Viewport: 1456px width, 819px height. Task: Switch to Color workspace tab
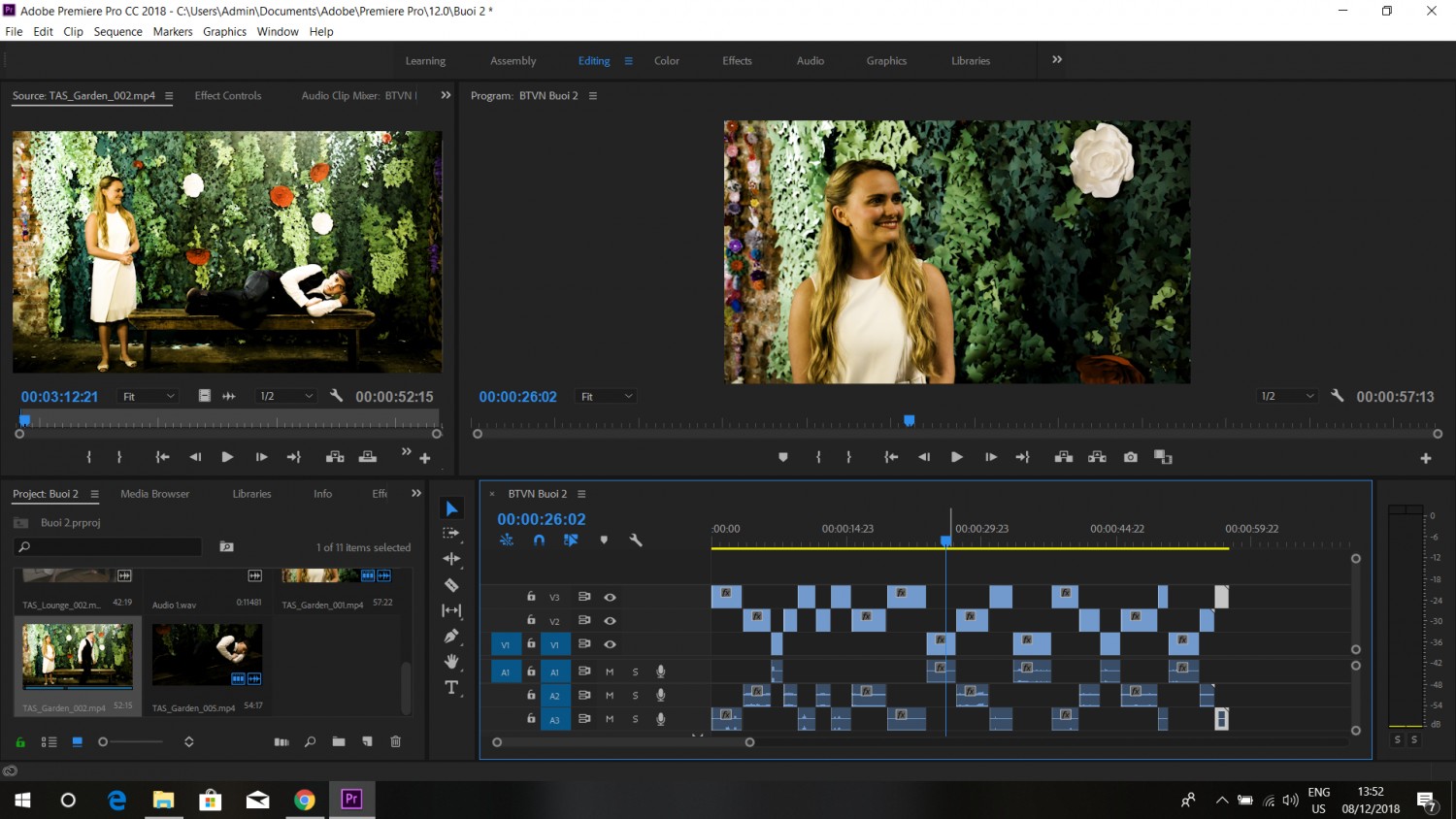(x=667, y=60)
